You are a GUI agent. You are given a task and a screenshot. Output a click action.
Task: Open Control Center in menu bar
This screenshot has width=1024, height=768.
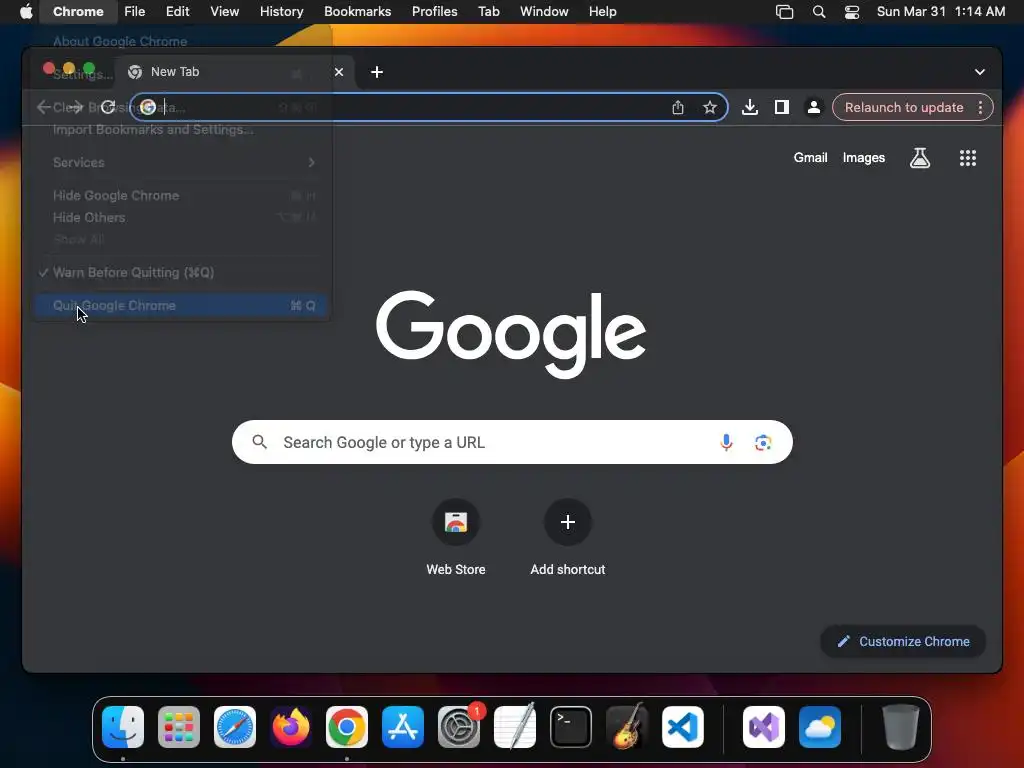852,12
